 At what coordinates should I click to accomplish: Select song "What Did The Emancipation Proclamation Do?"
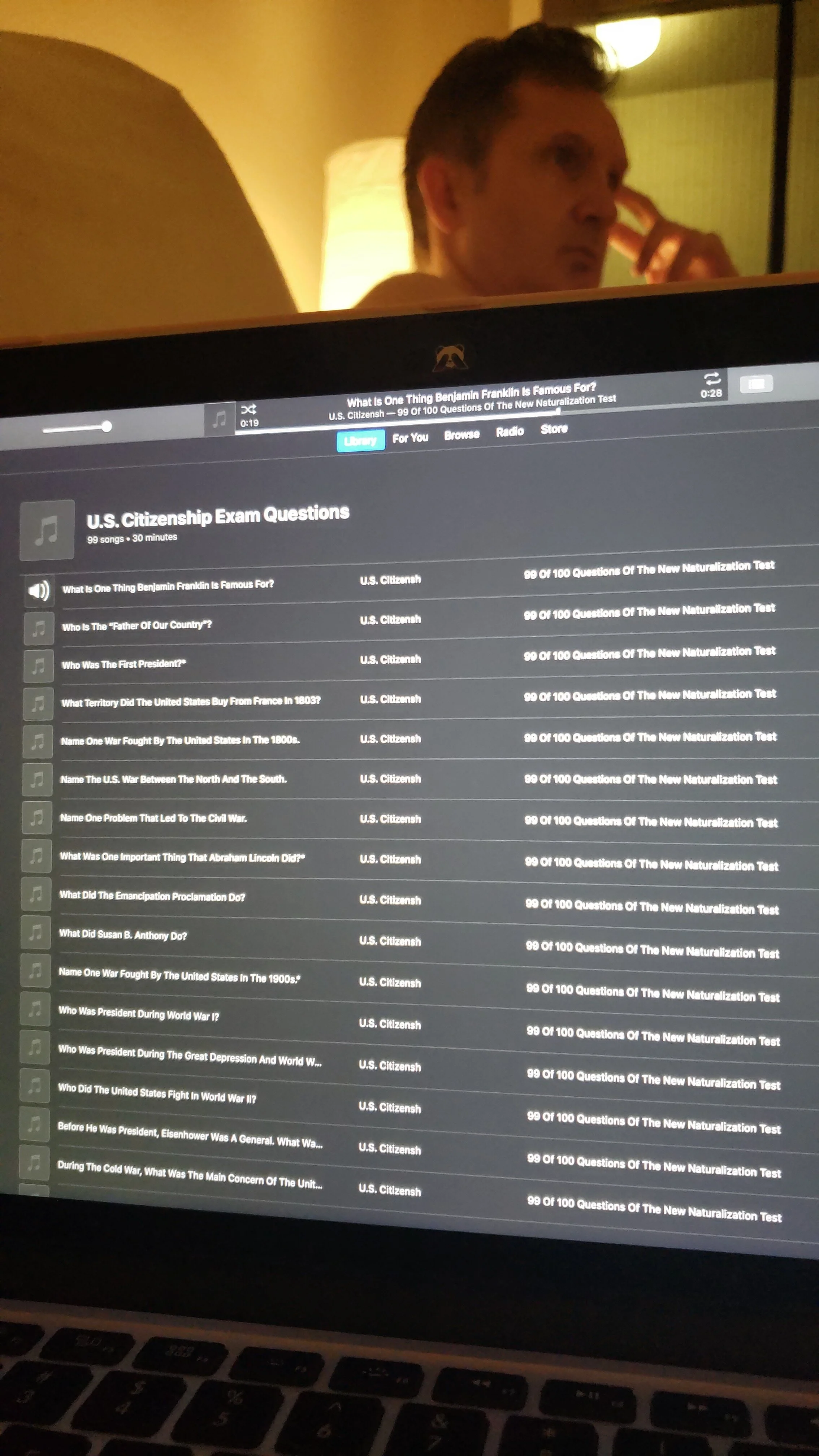(x=152, y=896)
